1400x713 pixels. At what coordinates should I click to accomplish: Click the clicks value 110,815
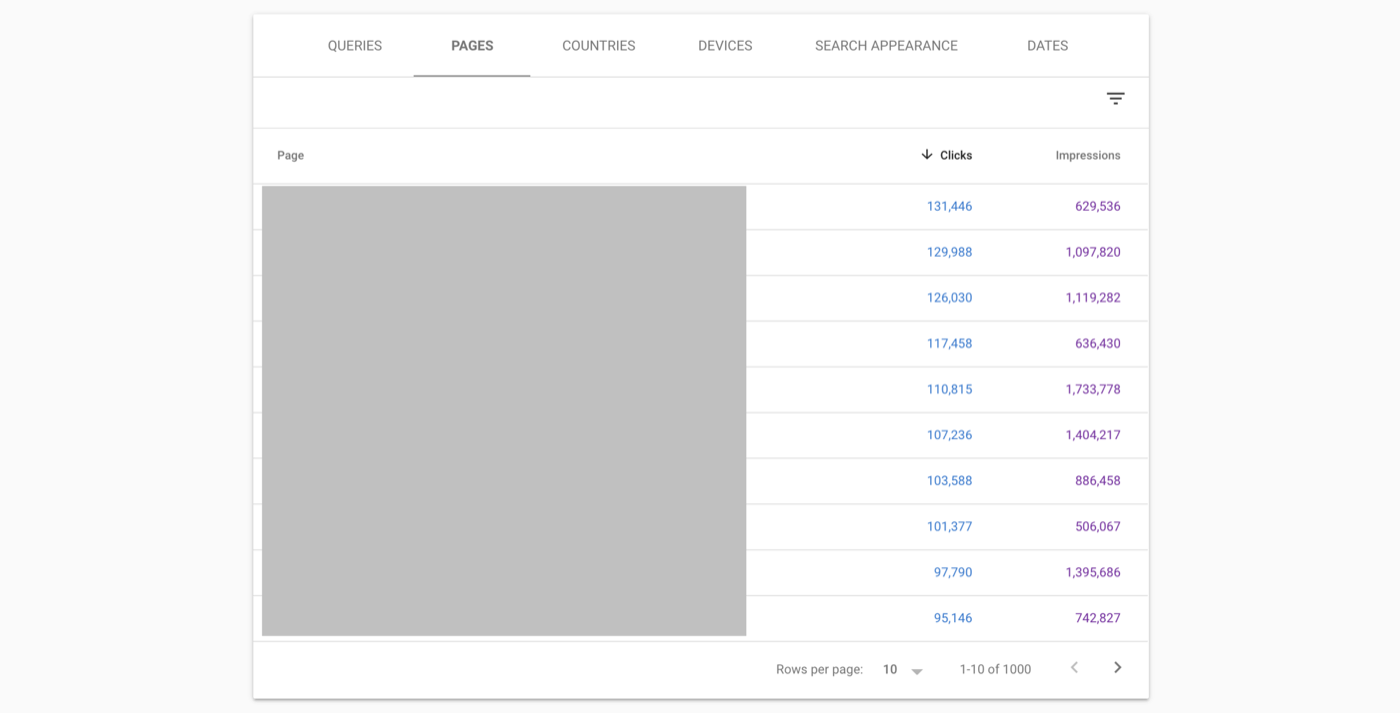[949, 390]
